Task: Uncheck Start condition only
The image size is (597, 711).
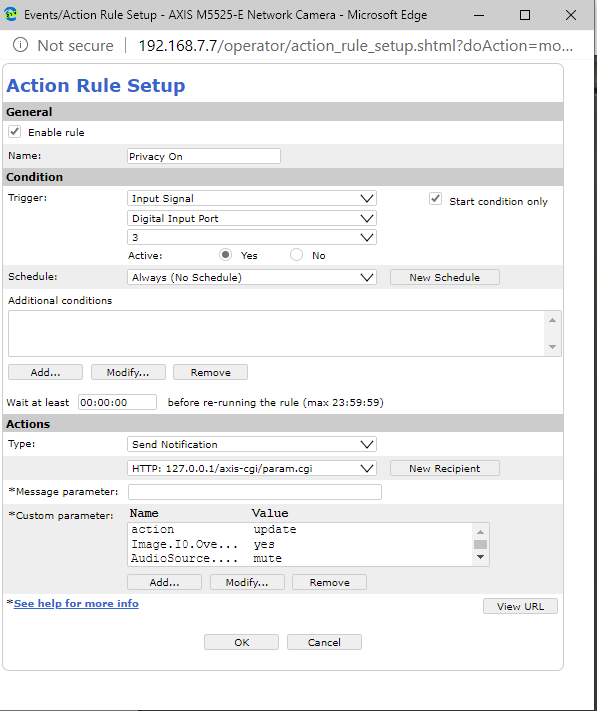Action: (435, 199)
